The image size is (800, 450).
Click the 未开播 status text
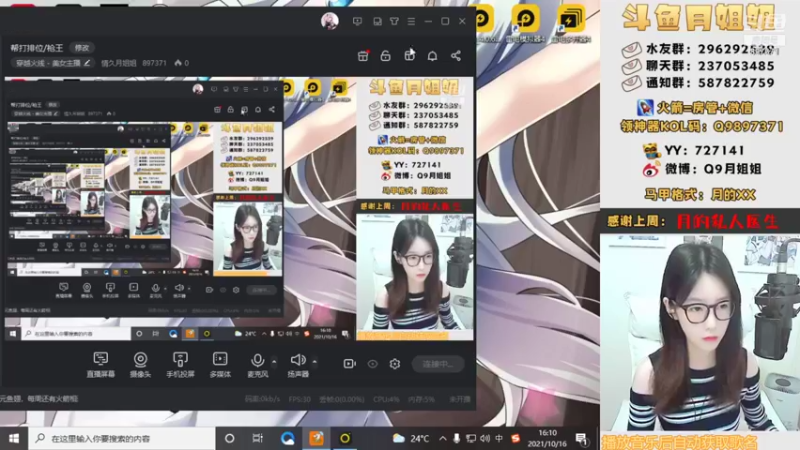click(460, 399)
